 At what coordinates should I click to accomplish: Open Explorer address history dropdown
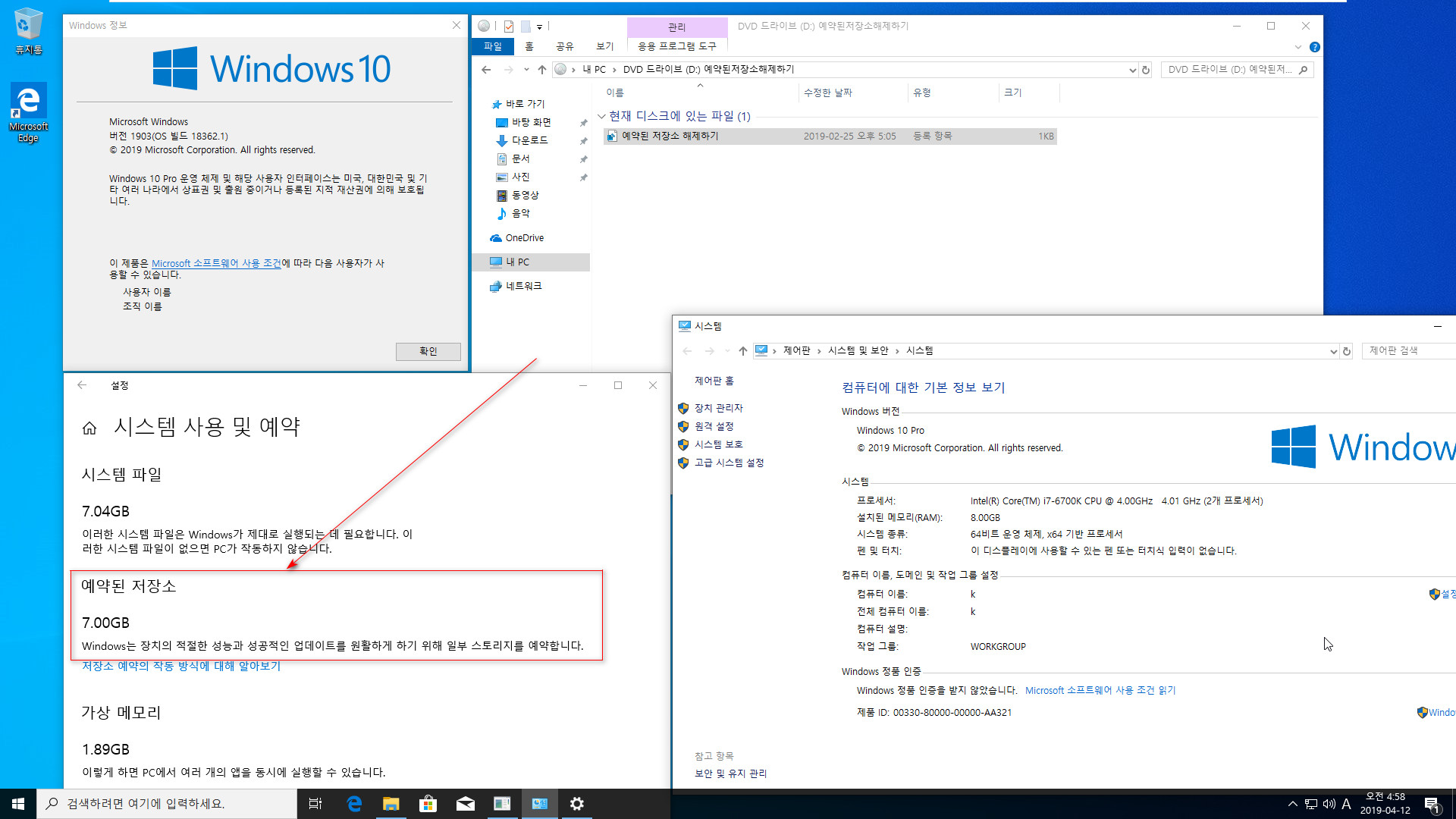[1133, 70]
